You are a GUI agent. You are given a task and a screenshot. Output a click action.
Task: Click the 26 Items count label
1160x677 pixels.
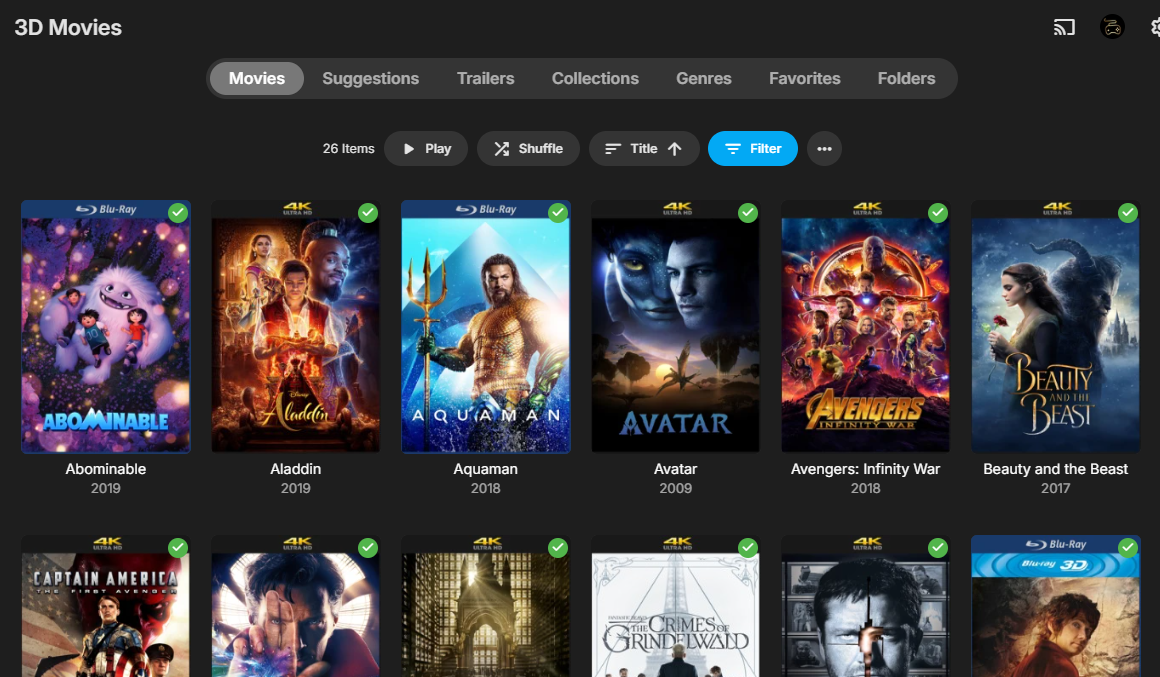[348, 149]
